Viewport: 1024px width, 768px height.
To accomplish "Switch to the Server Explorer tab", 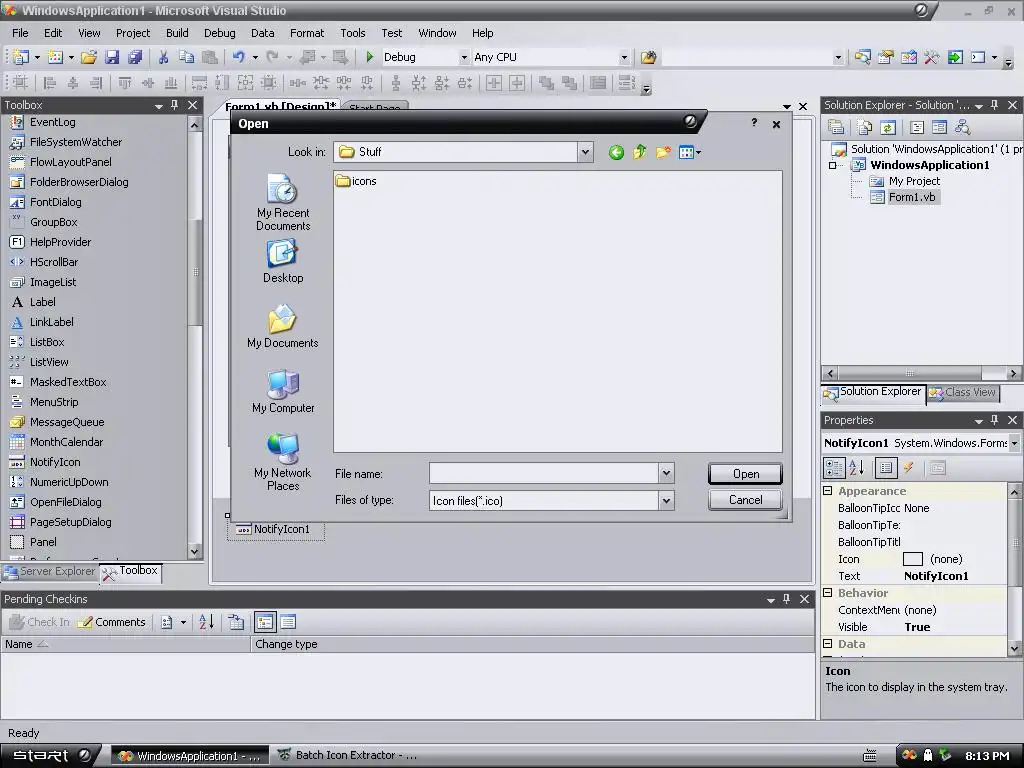I will coord(50,571).
